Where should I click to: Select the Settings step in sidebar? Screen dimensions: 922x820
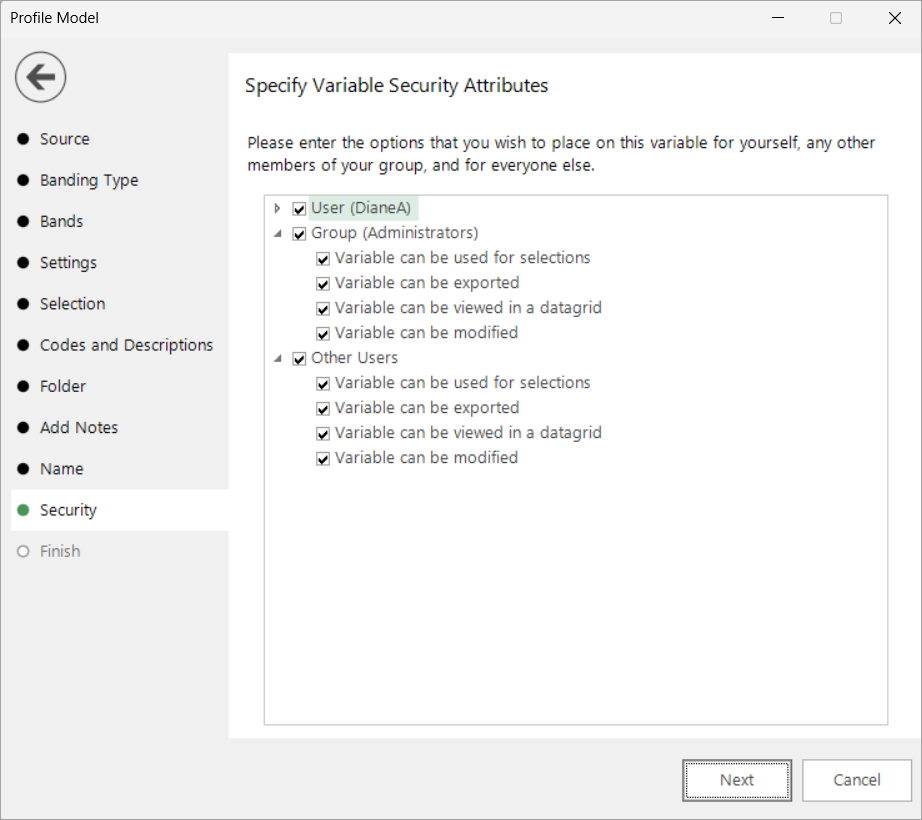click(x=68, y=263)
